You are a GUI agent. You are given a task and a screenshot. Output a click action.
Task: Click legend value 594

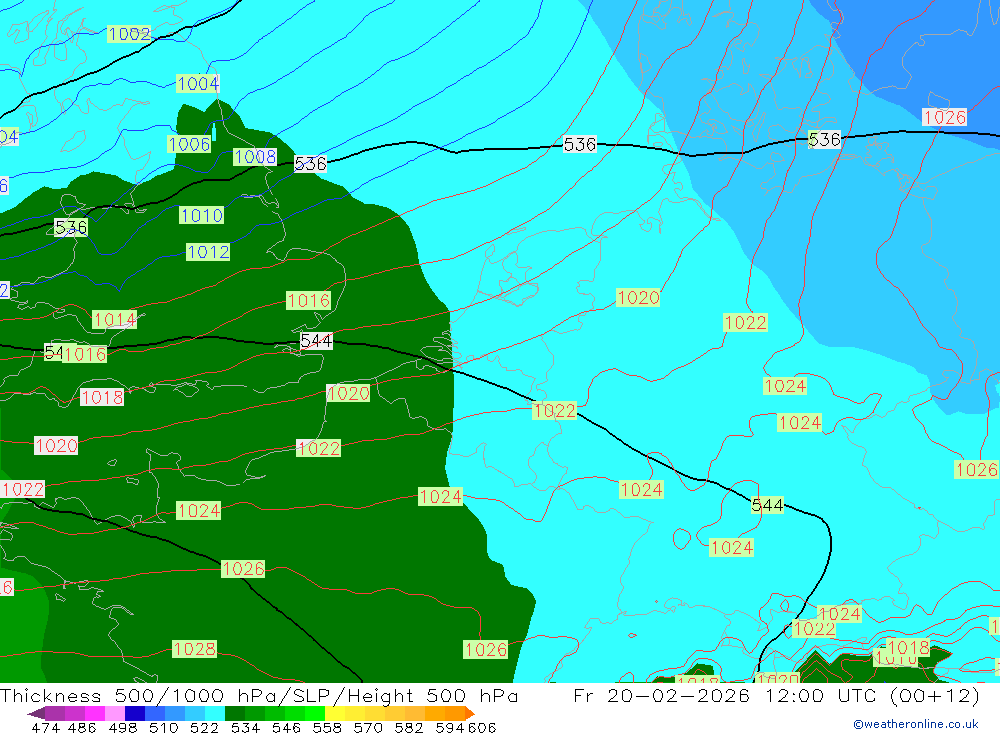449,727
